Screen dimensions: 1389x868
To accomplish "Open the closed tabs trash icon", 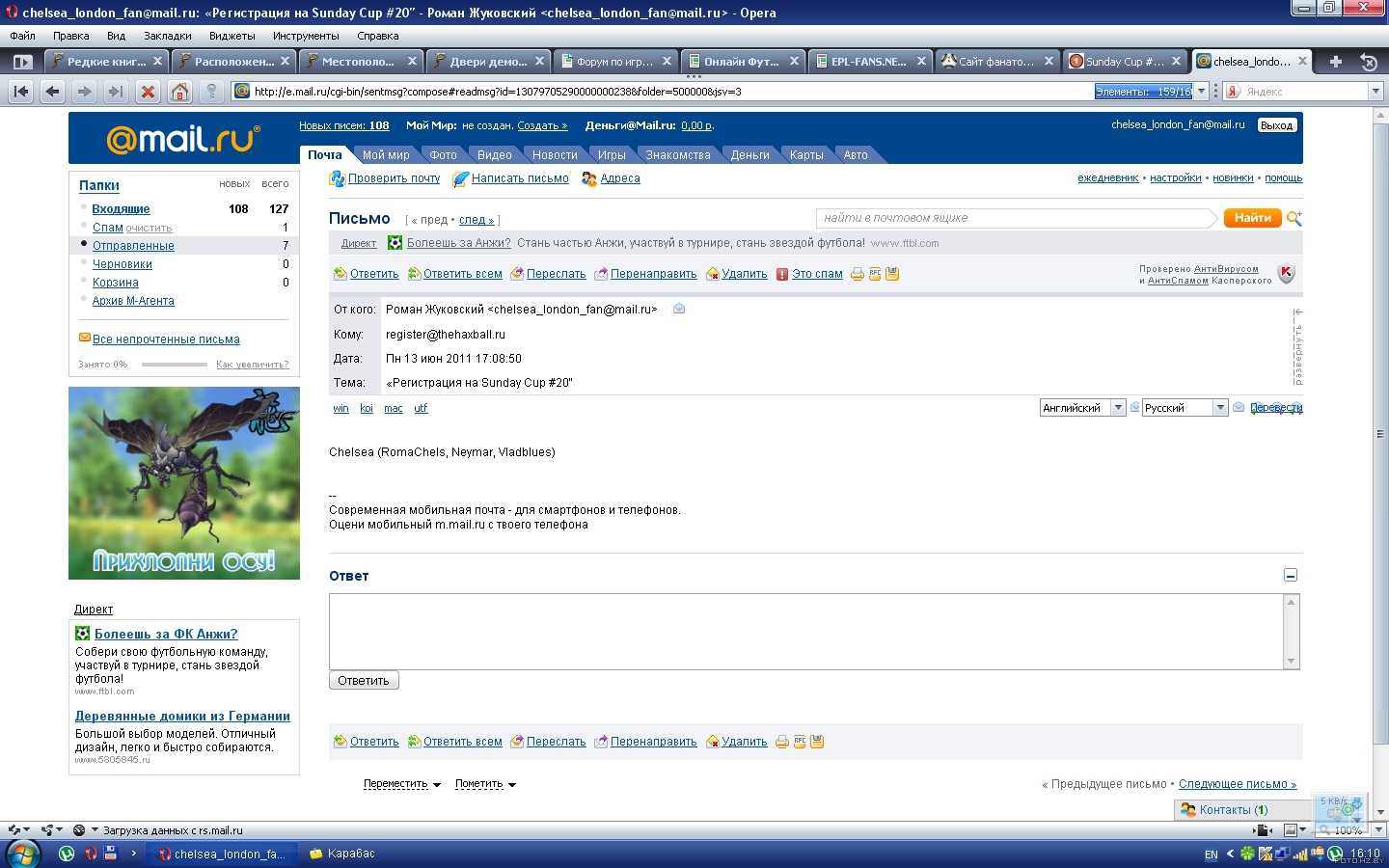I will pyautogui.click(x=1368, y=62).
